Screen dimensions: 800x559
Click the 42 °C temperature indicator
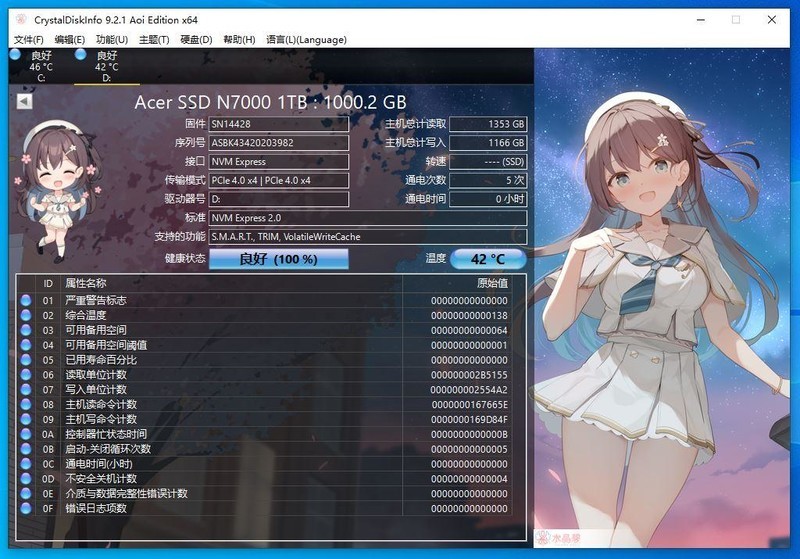(488, 259)
